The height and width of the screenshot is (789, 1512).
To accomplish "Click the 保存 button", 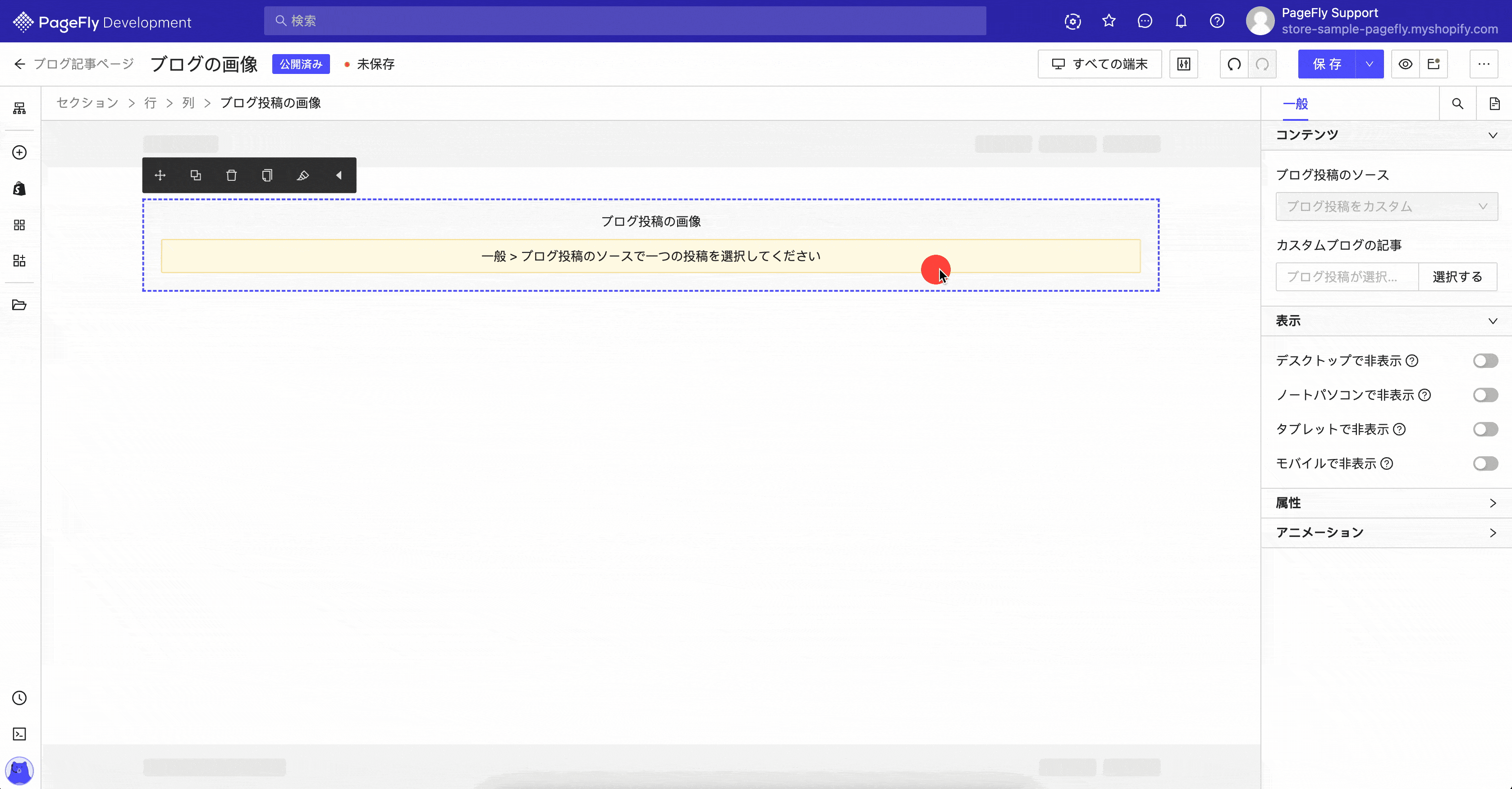I will (1327, 64).
